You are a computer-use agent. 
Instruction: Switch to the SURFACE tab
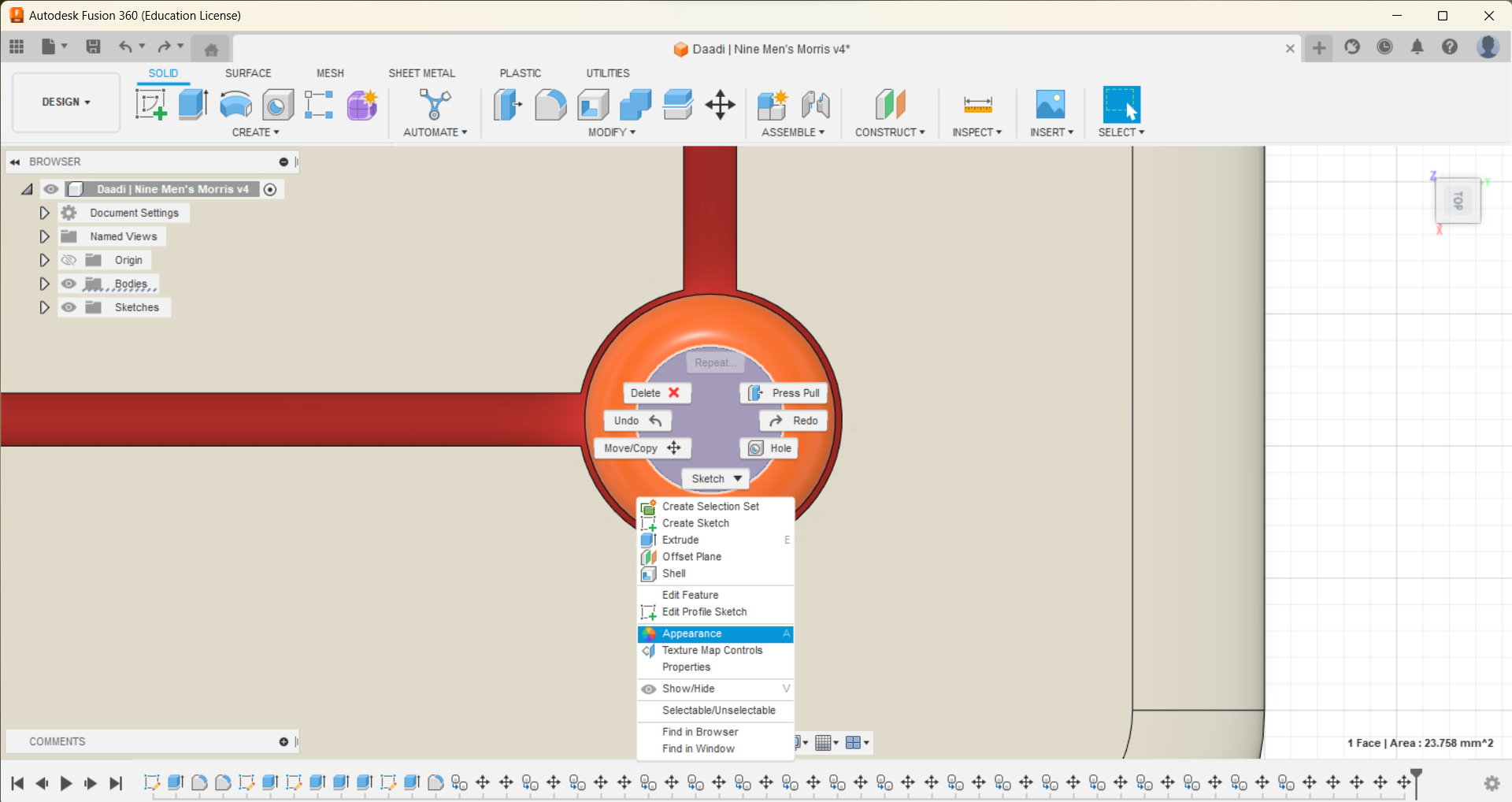click(248, 72)
